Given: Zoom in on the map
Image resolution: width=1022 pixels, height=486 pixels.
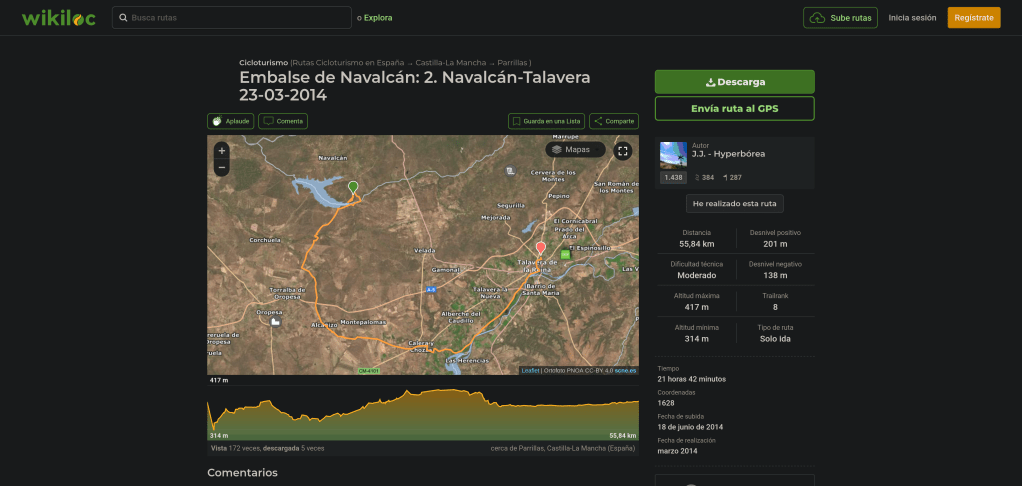Looking at the screenshot, I should 222,151.
